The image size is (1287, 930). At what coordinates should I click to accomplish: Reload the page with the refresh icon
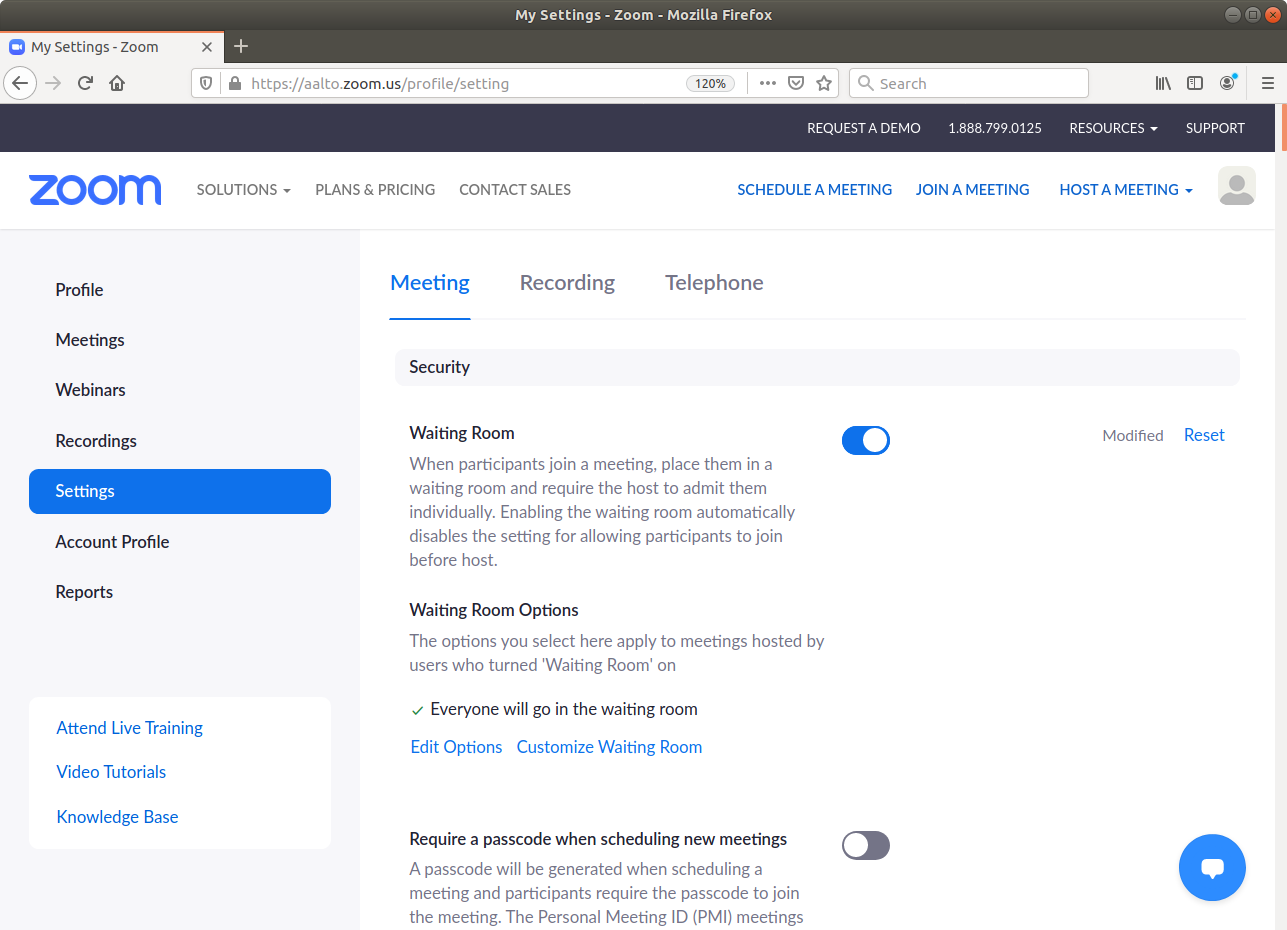coord(85,83)
